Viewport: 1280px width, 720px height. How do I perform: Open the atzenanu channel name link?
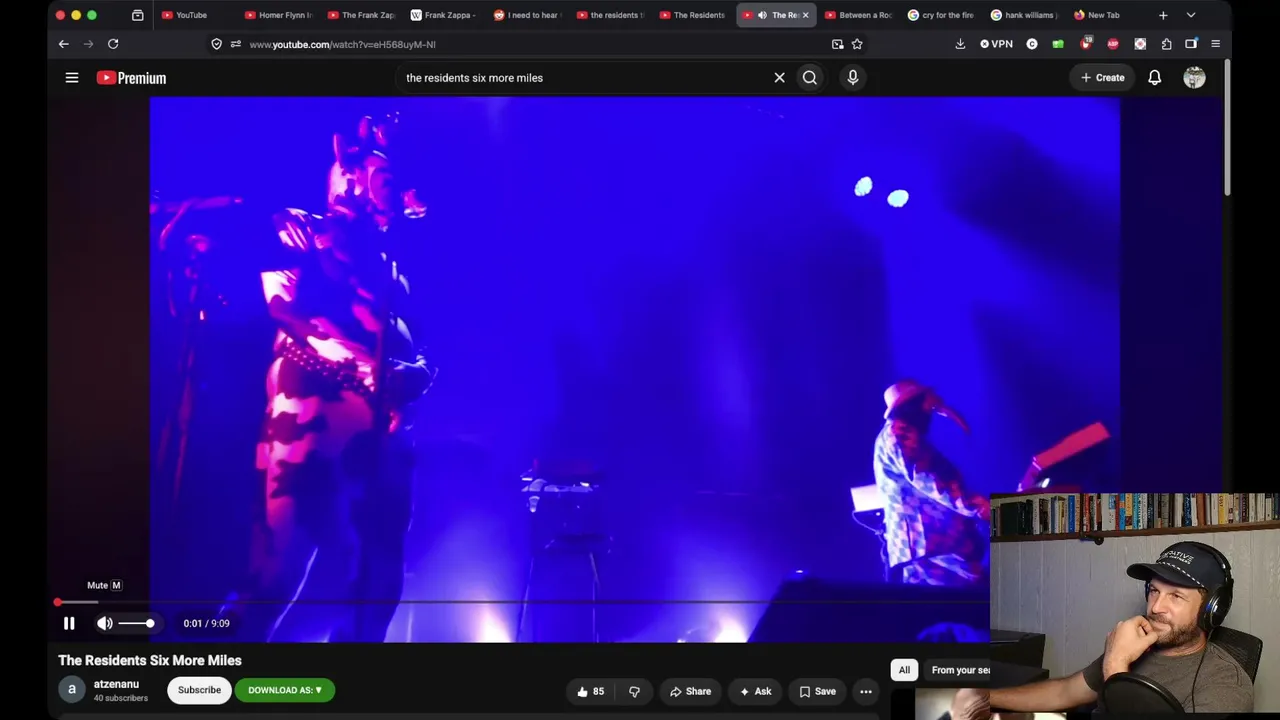point(116,684)
